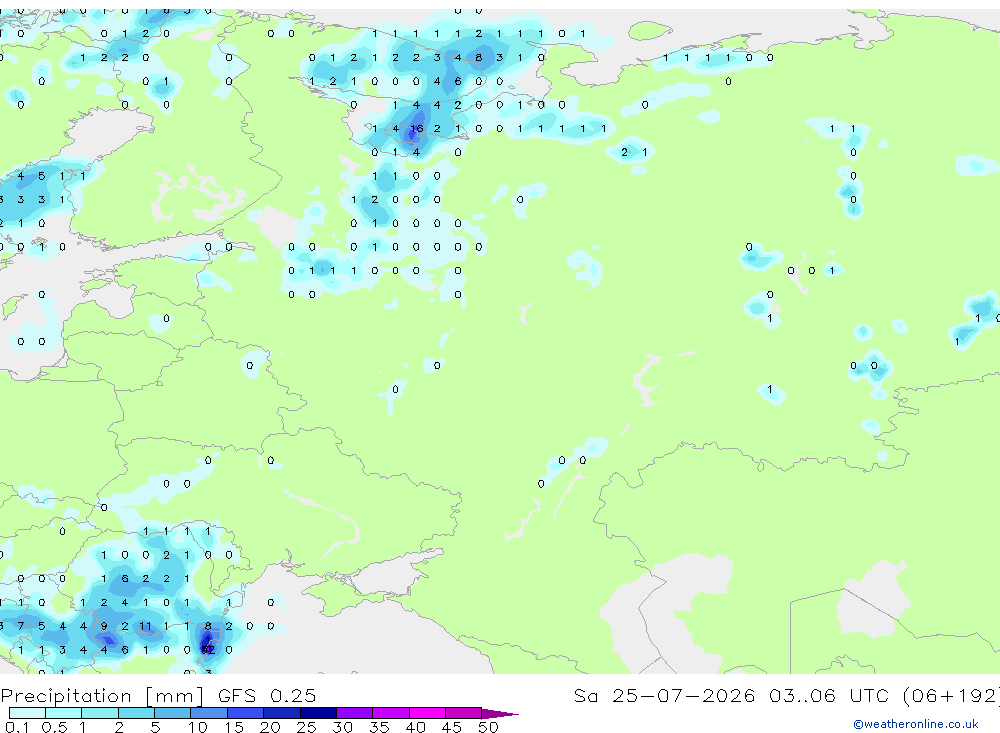Click the 'GFS 0.25' model label
The image size is (1000, 733).
tap(267, 696)
